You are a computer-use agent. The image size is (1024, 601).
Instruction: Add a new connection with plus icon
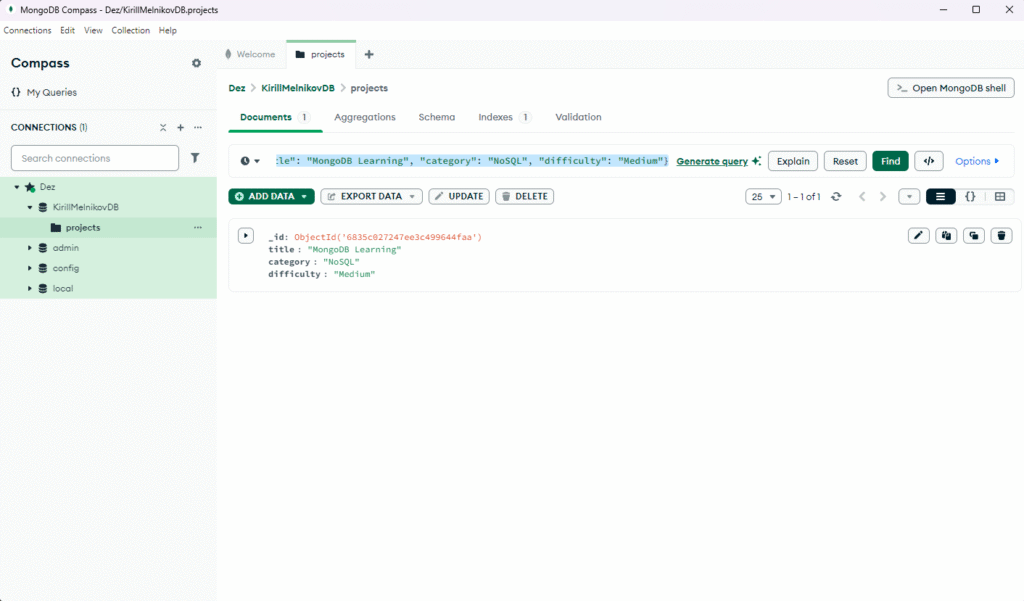pyautogui.click(x=181, y=127)
